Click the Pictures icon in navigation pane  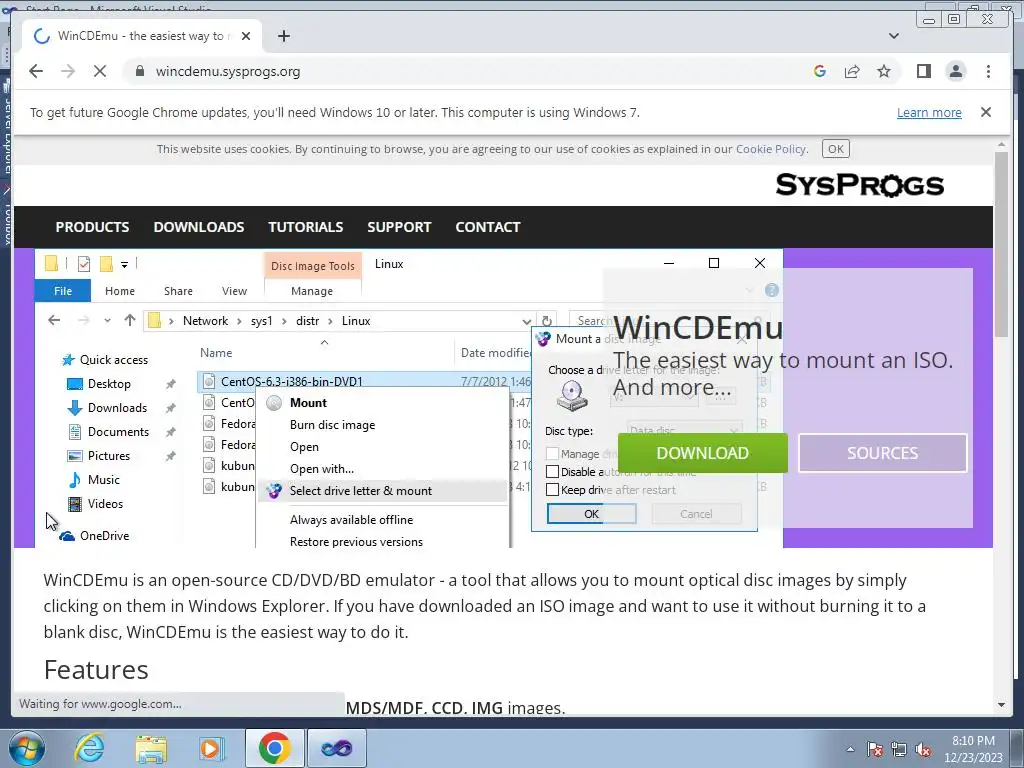74,456
